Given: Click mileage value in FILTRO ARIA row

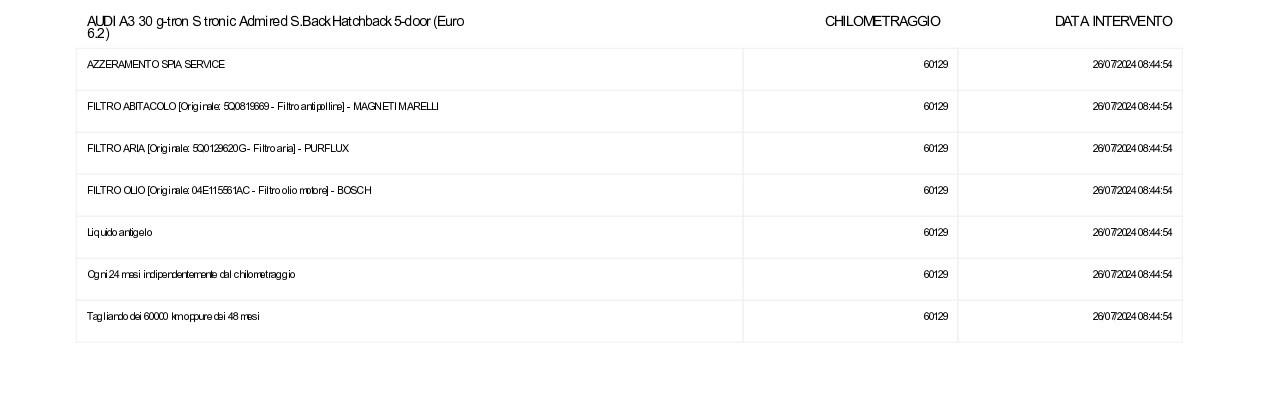Looking at the screenshot, I should point(935,148).
